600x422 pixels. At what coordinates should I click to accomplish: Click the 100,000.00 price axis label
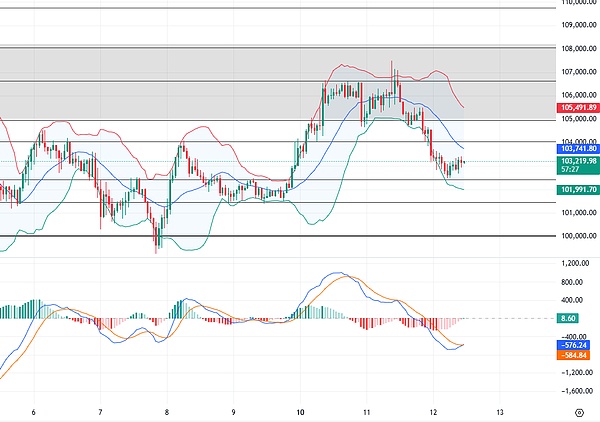[577, 237]
